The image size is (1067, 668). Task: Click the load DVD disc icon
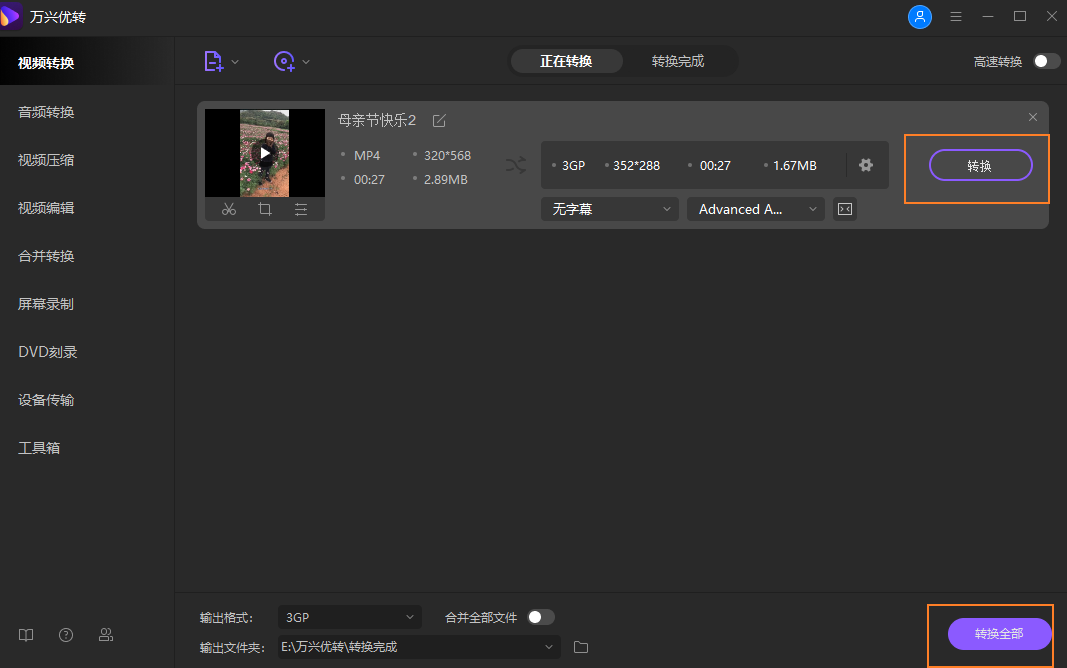pos(285,61)
